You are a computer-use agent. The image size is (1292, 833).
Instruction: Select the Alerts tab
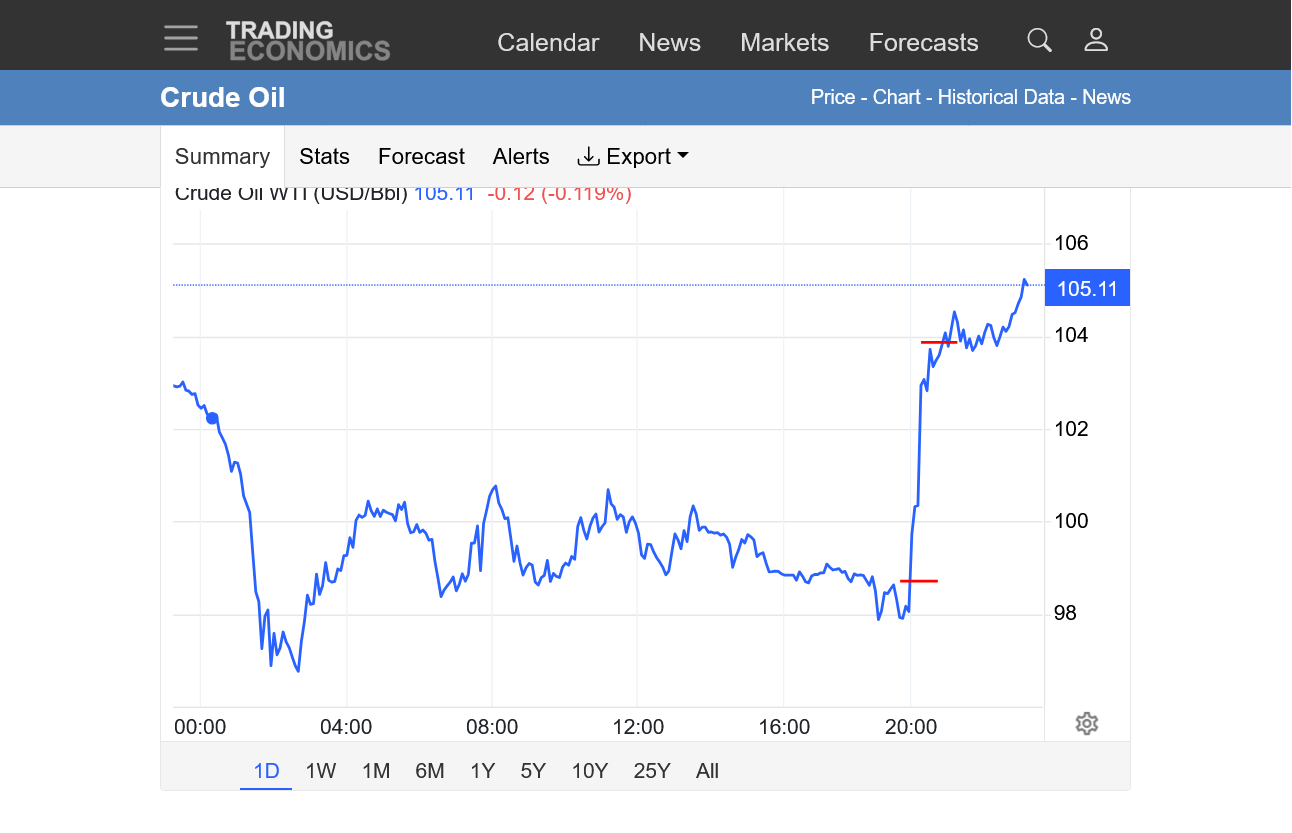(x=520, y=157)
